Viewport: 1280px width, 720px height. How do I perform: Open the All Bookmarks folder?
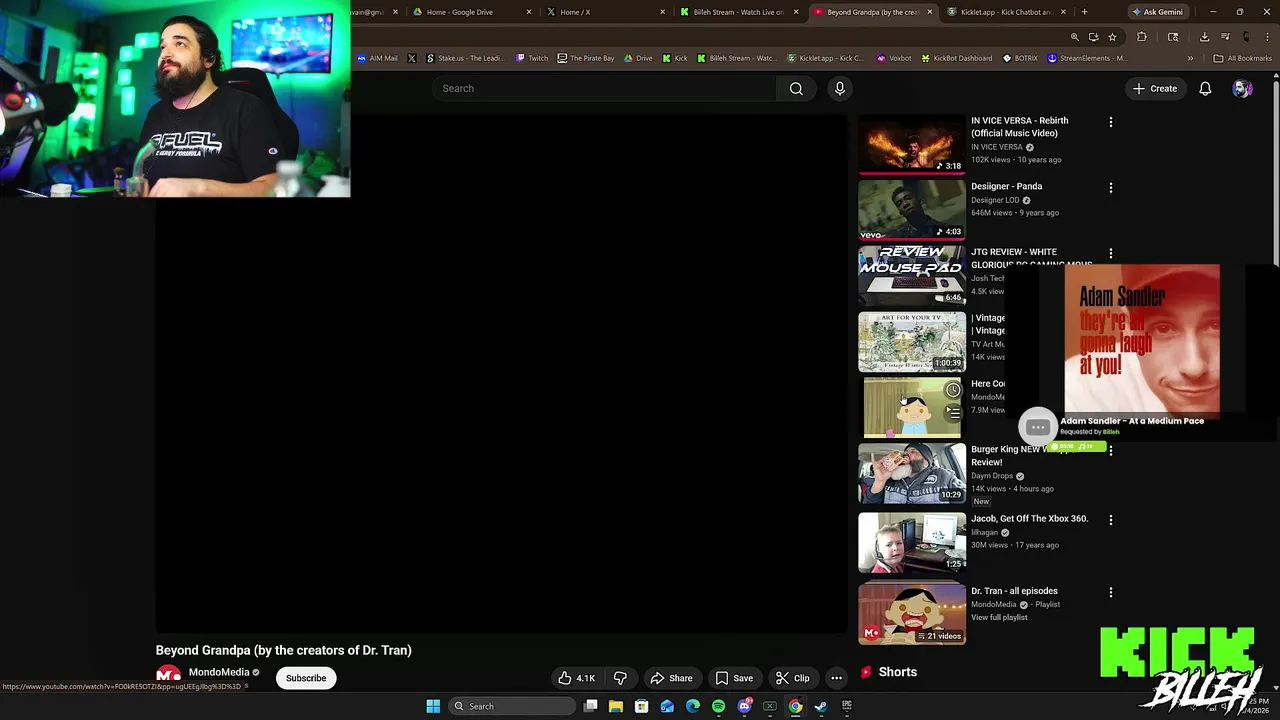coord(1242,58)
